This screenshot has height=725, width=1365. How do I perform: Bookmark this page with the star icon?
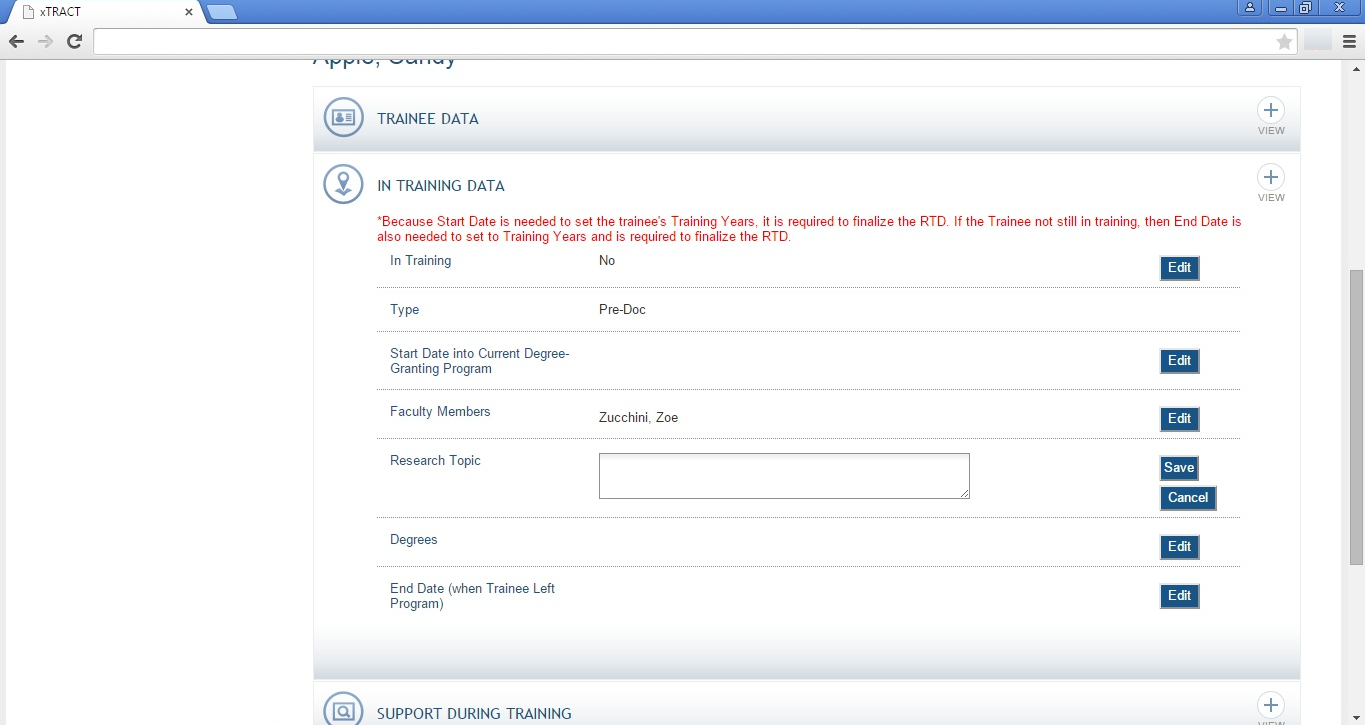click(1284, 41)
